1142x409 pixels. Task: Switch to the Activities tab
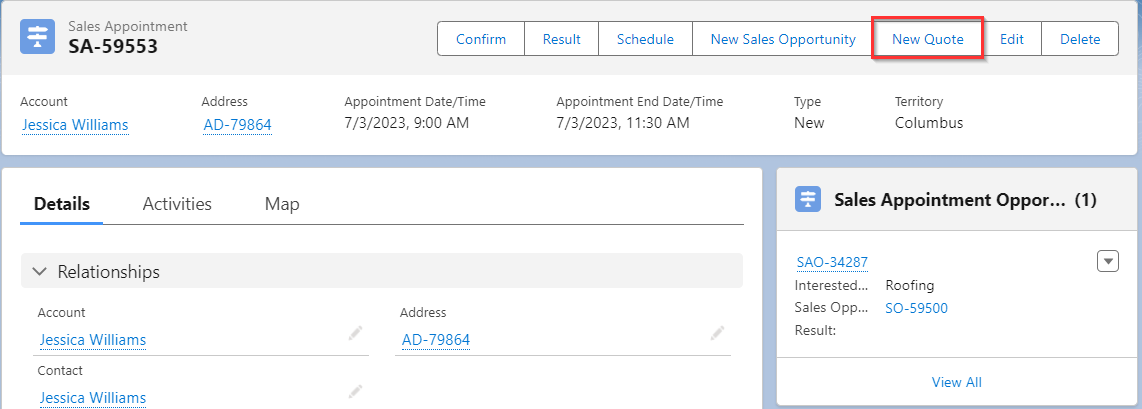[x=177, y=204]
